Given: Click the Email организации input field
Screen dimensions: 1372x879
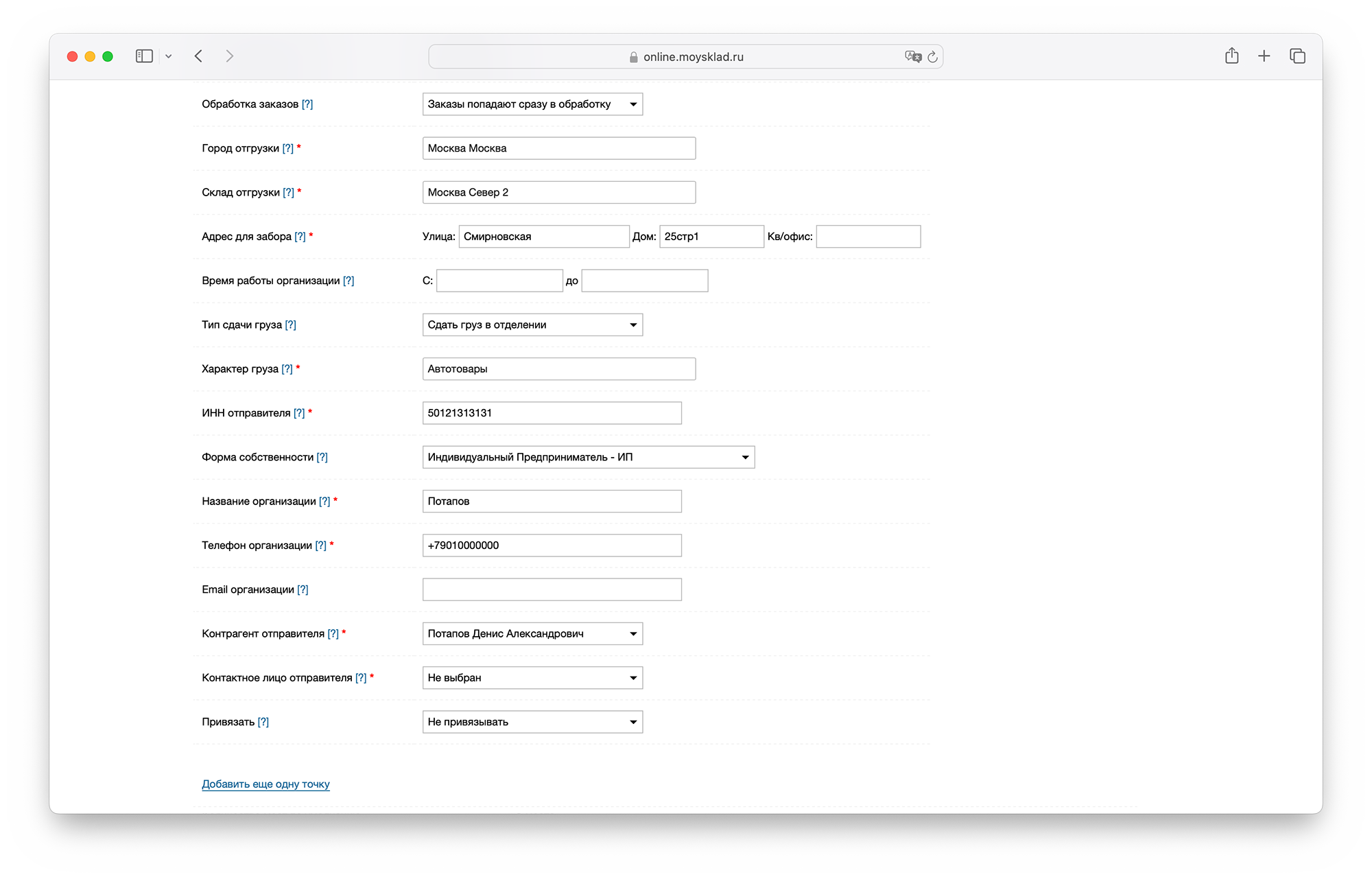Looking at the screenshot, I should point(552,589).
